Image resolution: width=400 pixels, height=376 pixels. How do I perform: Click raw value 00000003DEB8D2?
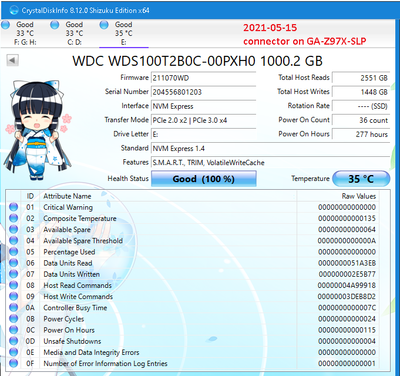pyautogui.click(x=347, y=296)
